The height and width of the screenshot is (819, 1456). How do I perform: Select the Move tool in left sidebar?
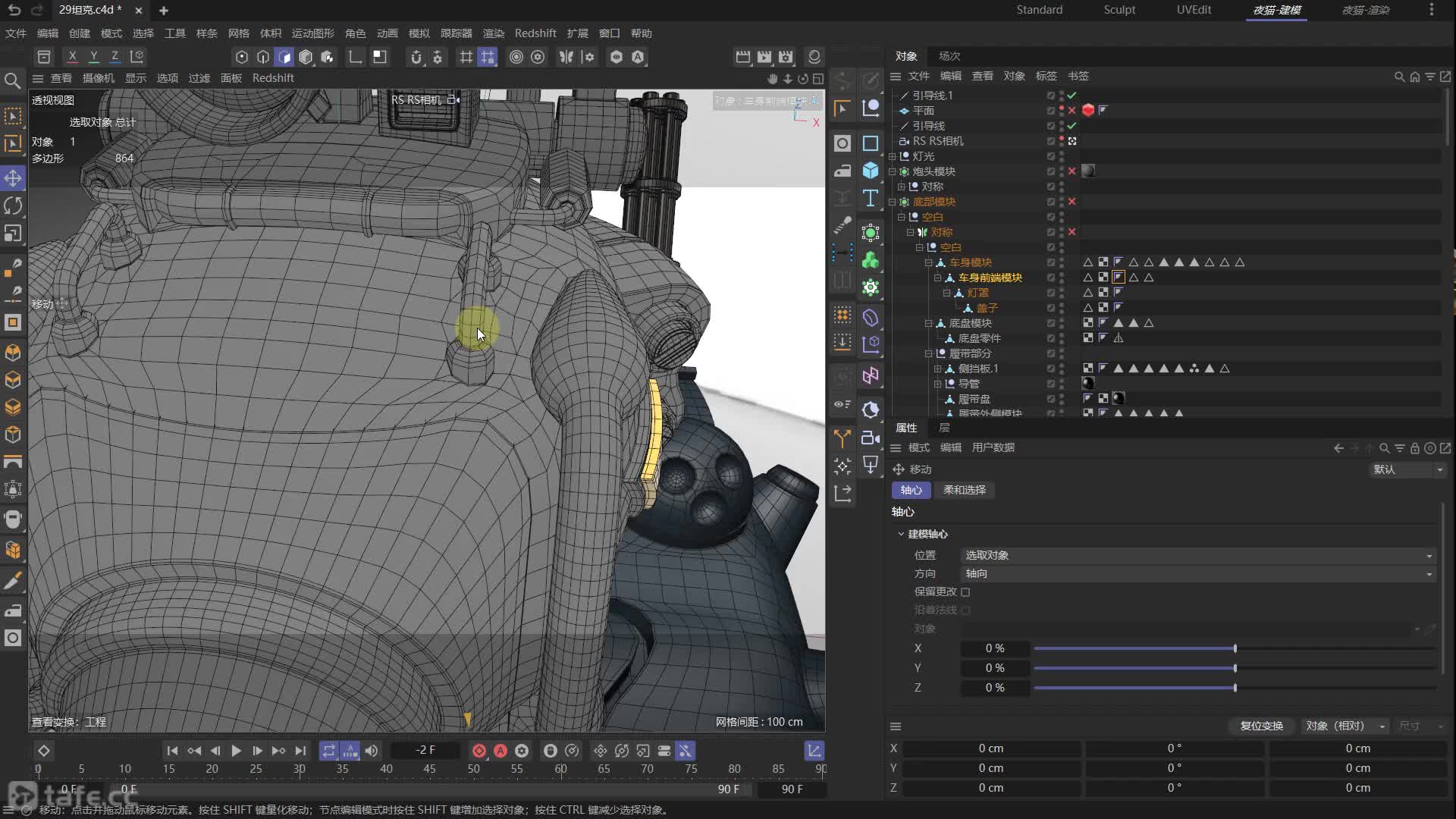tap(13, 178)
